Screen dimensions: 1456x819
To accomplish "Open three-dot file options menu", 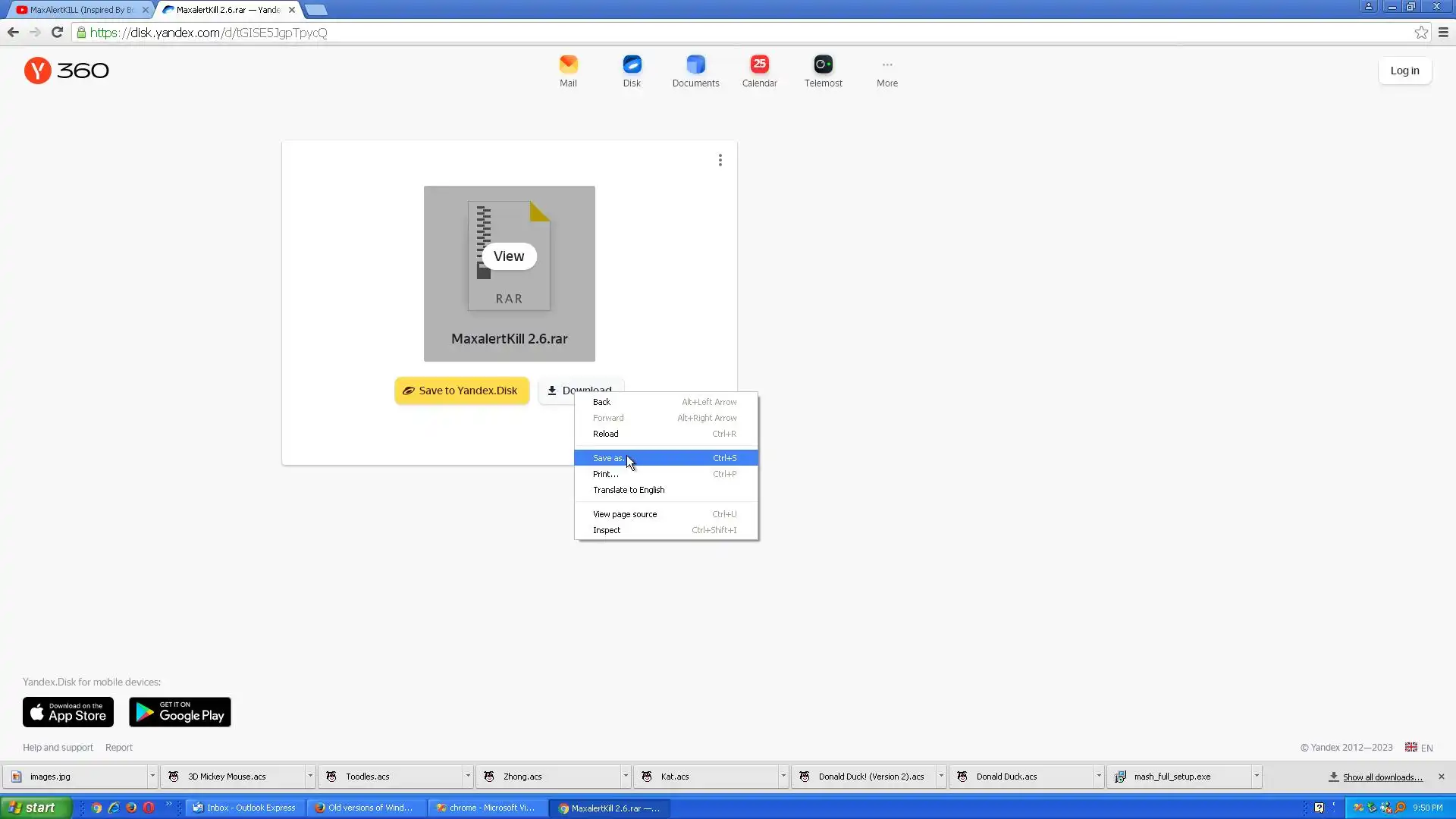I will (720, 160).
